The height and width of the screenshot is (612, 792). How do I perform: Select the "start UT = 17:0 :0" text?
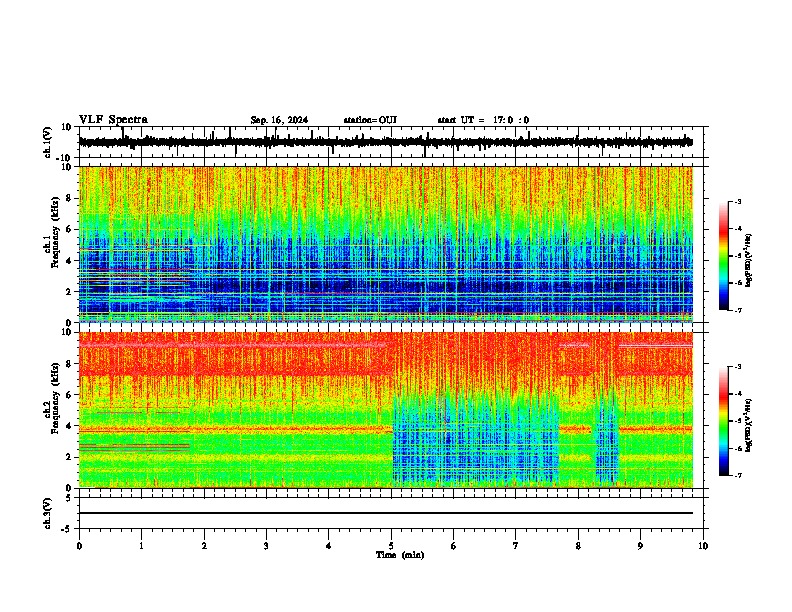(x=483, y=120)
